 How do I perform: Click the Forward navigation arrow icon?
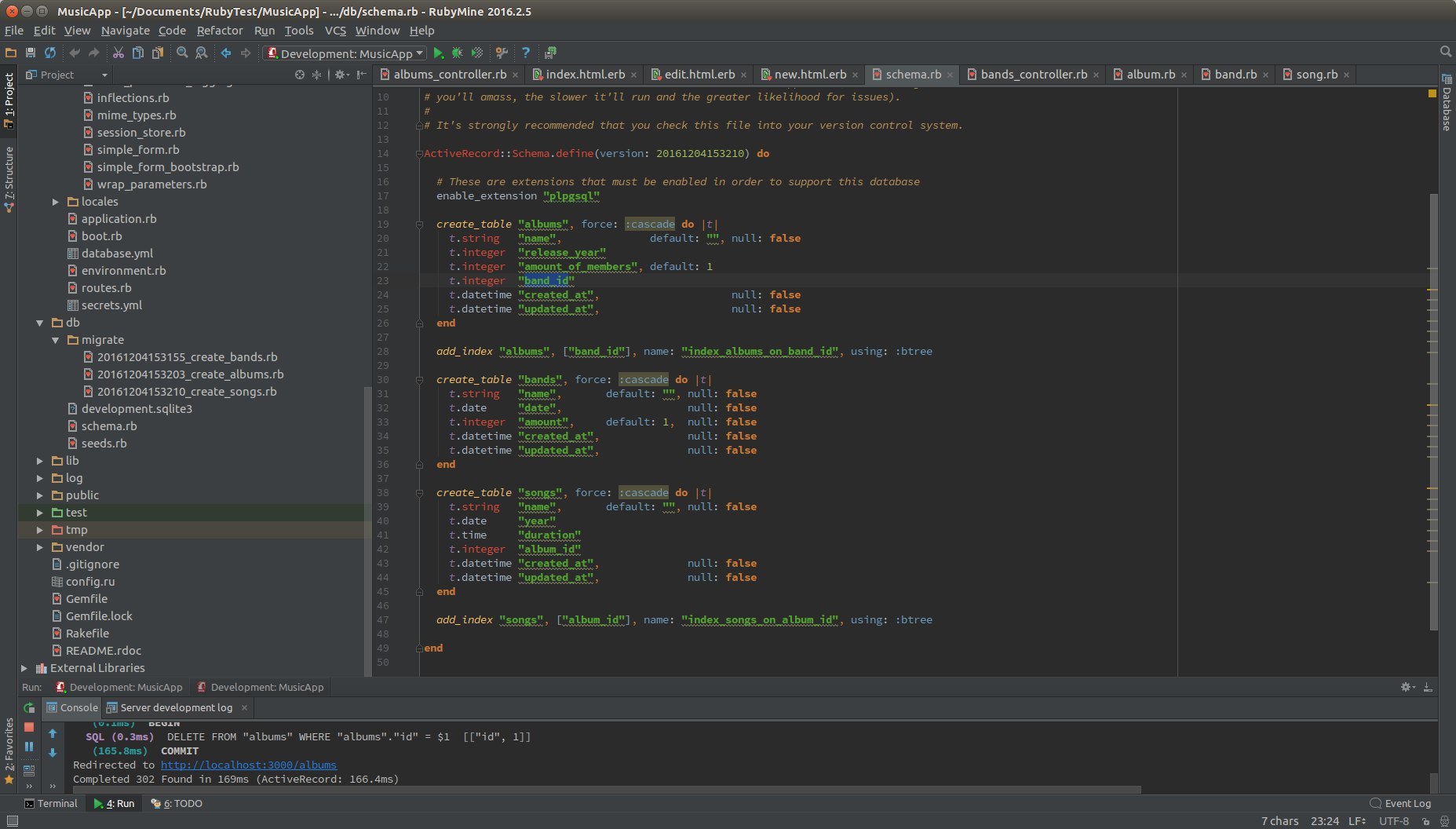246,53
